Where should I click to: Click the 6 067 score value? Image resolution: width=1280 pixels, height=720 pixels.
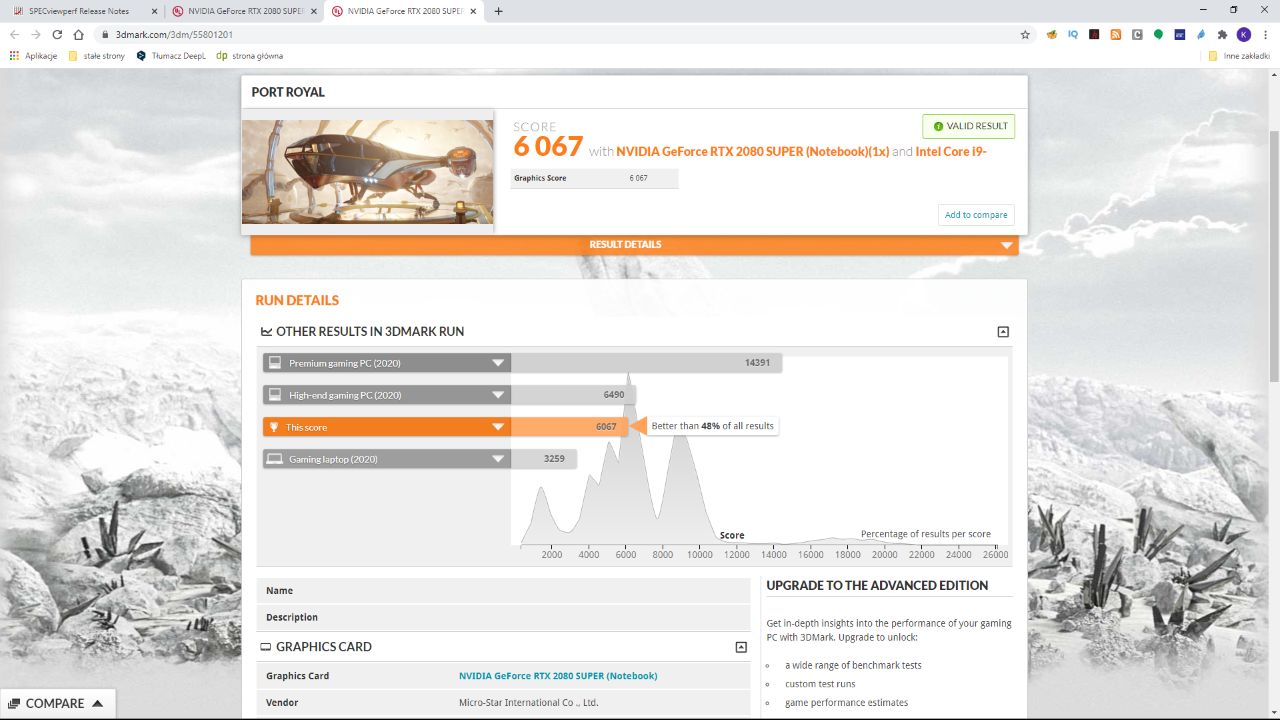(x=548, y=147)
